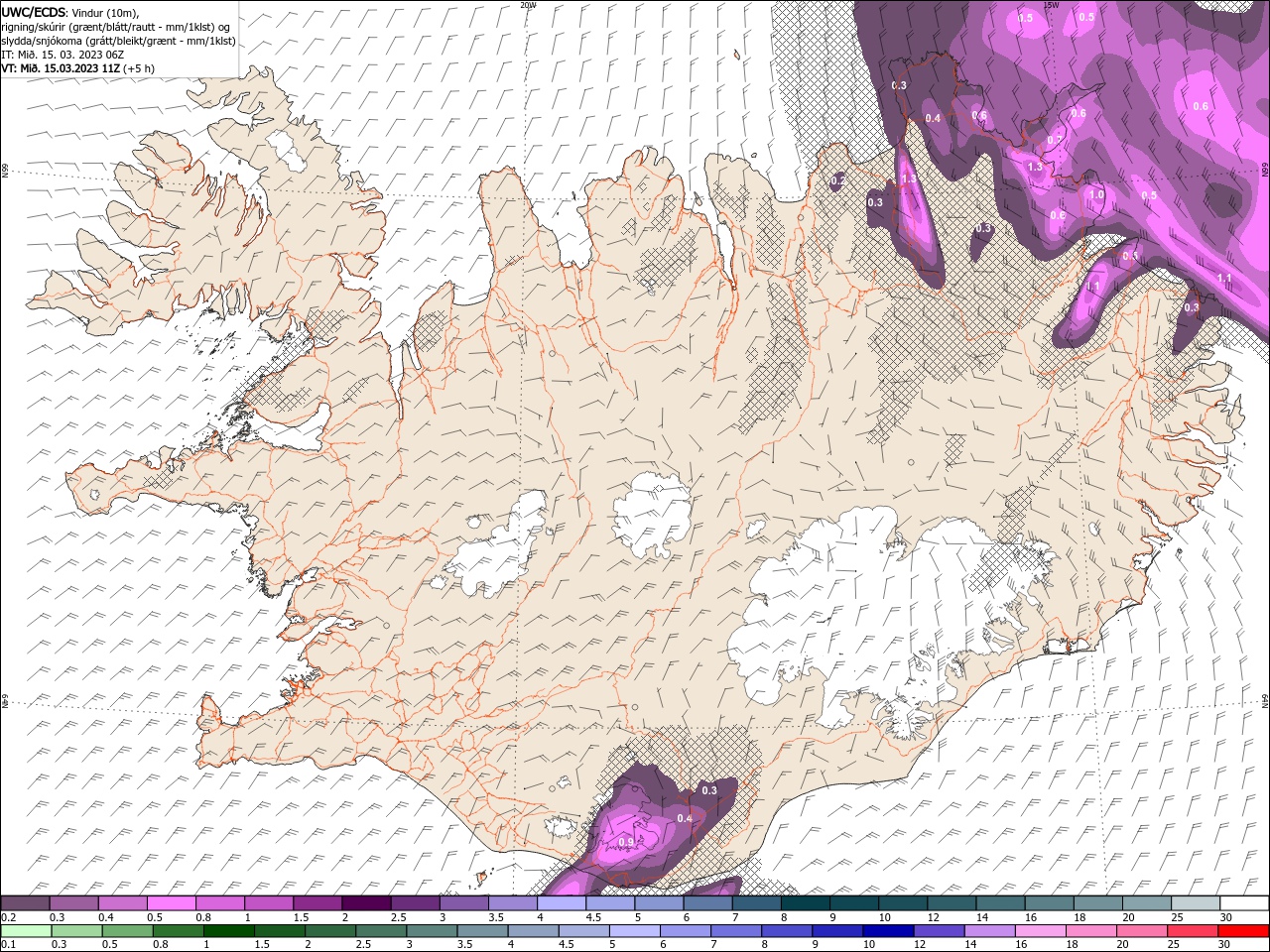
Task: Select snow legend swatch between 16 and 18
Action: click(1051, 902)
